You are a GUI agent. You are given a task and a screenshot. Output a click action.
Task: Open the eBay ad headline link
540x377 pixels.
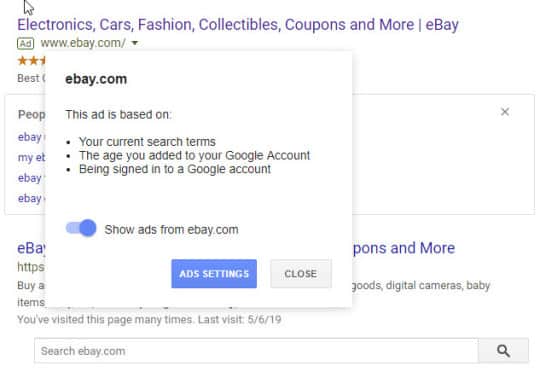[x=238, y=25]
